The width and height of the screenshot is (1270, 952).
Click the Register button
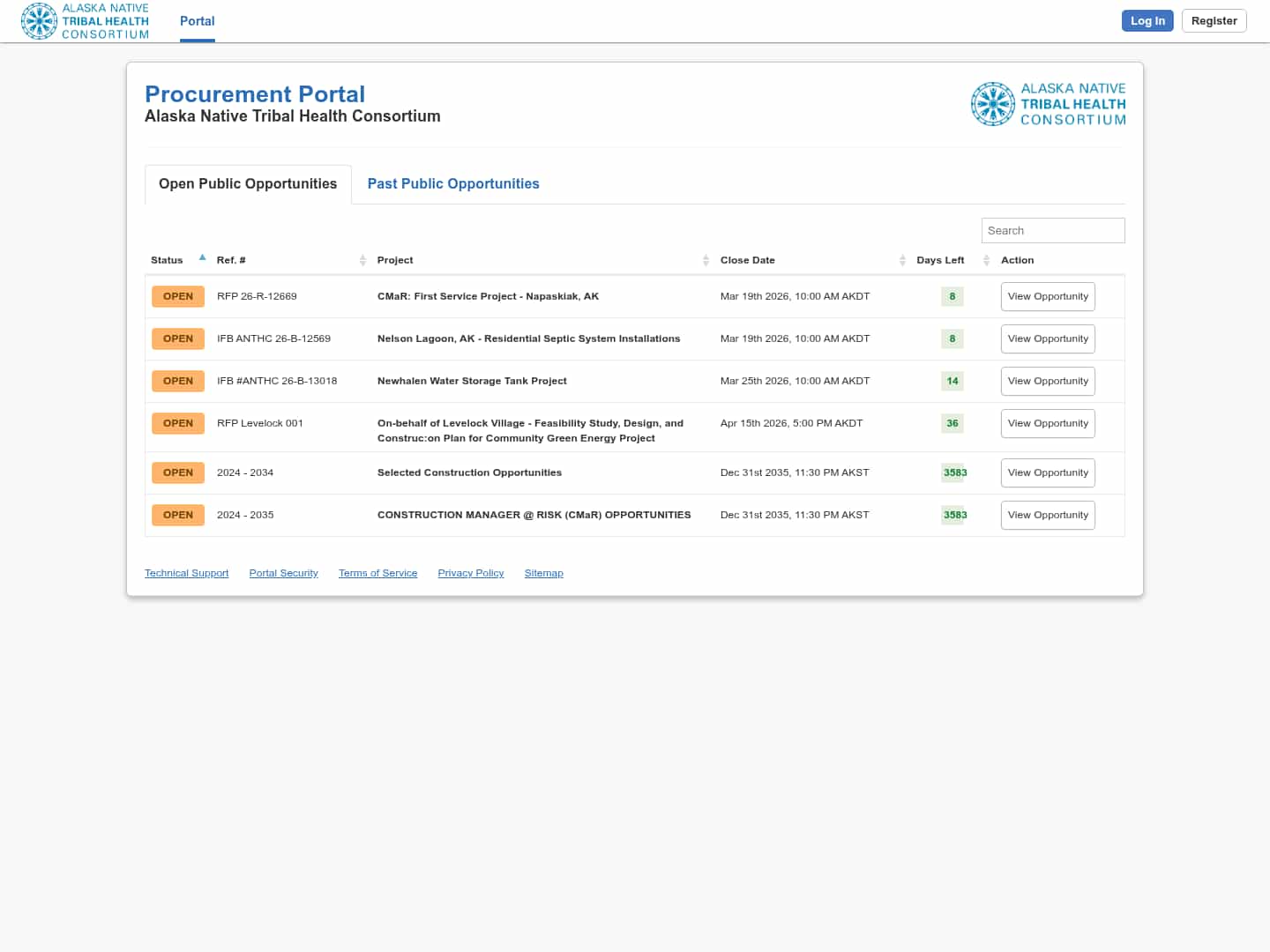(x=1214, y=21)
